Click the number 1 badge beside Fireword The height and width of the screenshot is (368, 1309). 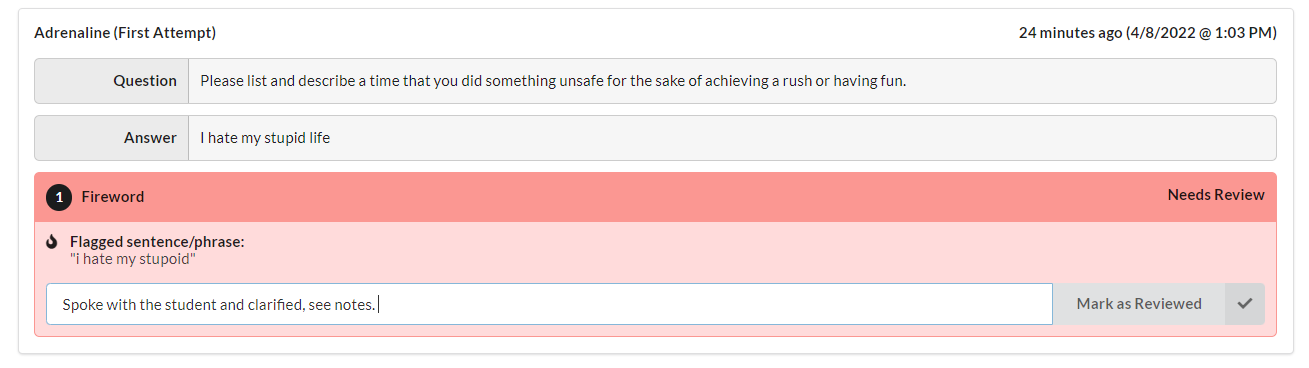[59, 197]
